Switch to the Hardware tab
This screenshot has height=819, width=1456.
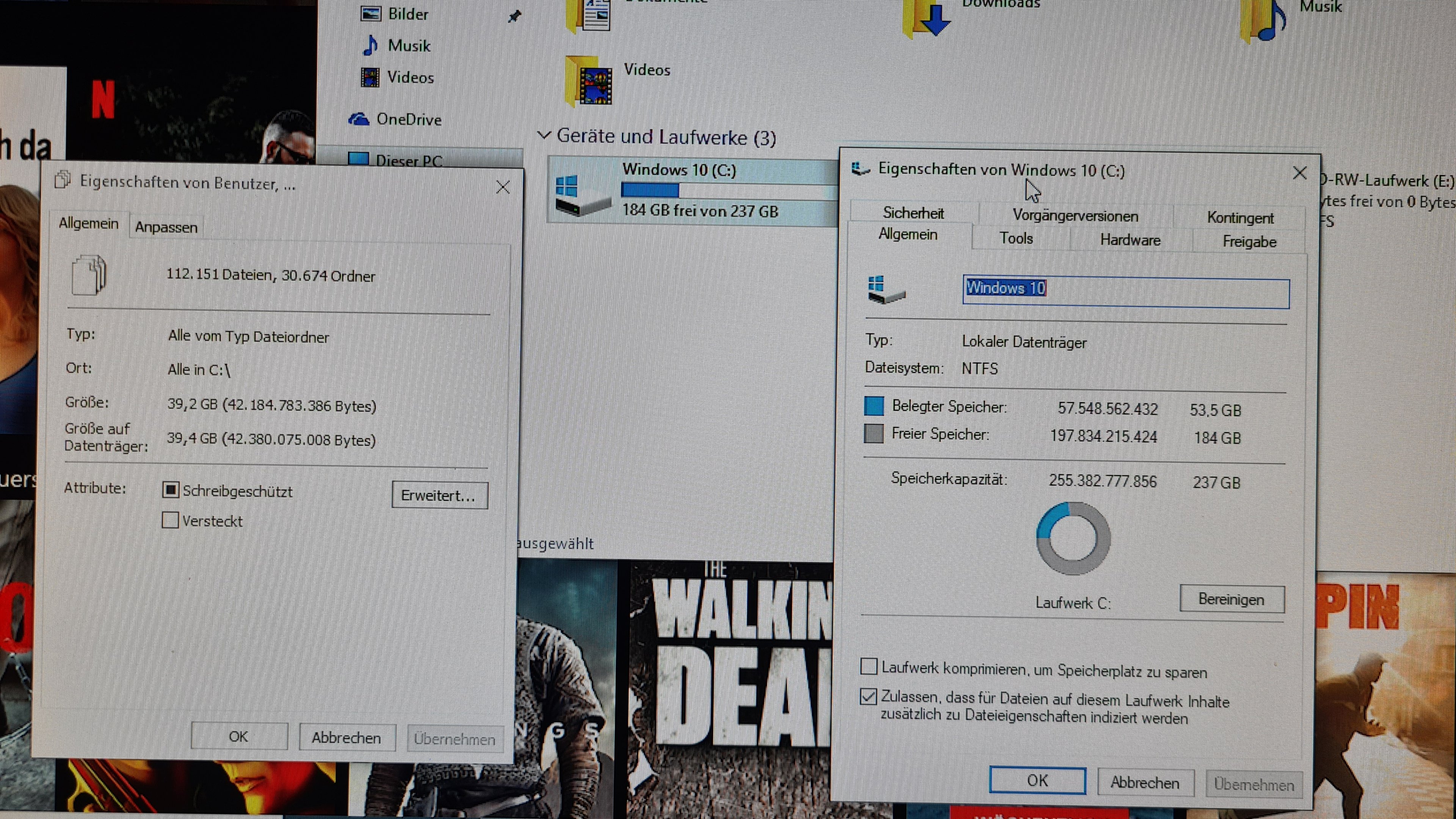click(x=1130, y=240)
